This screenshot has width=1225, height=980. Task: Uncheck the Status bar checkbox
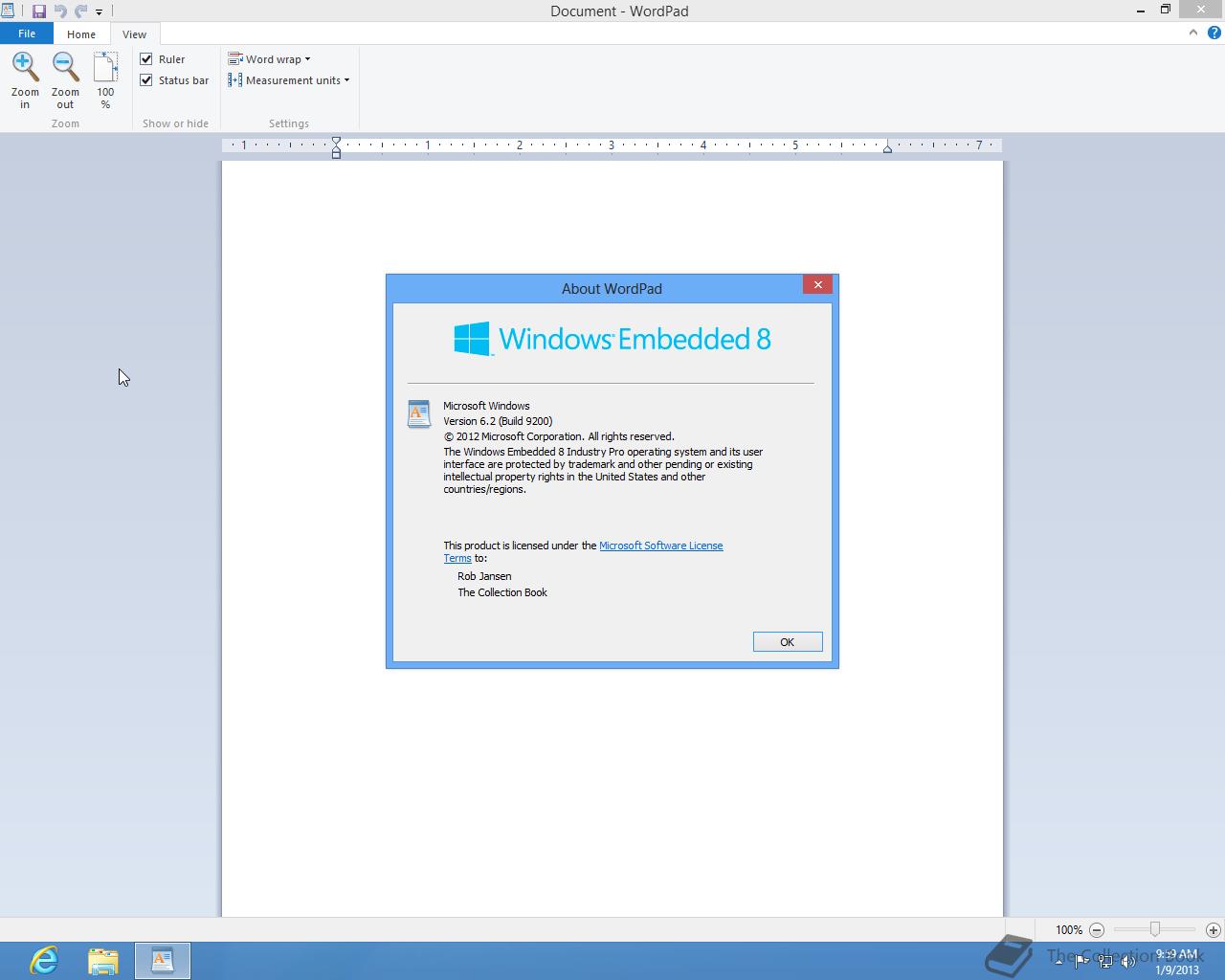tap(146, 80)
